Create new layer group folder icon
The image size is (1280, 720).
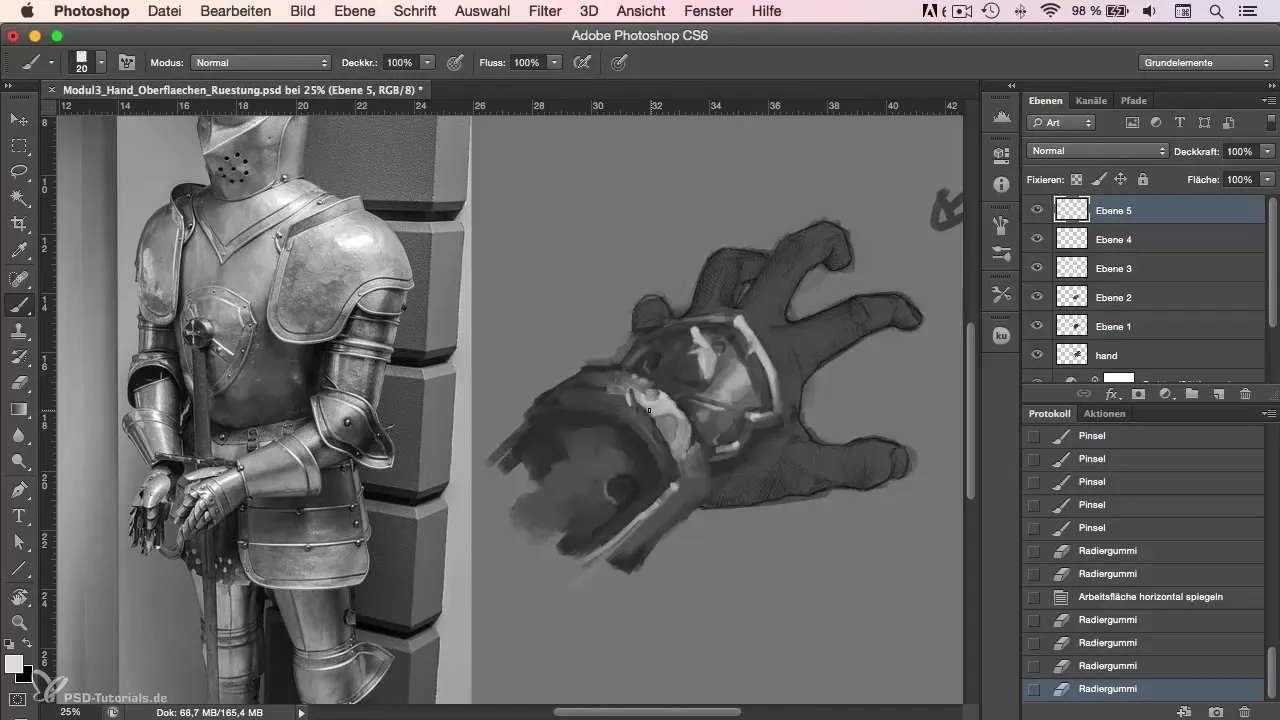pyautogui.click(x=1192, y=394)
